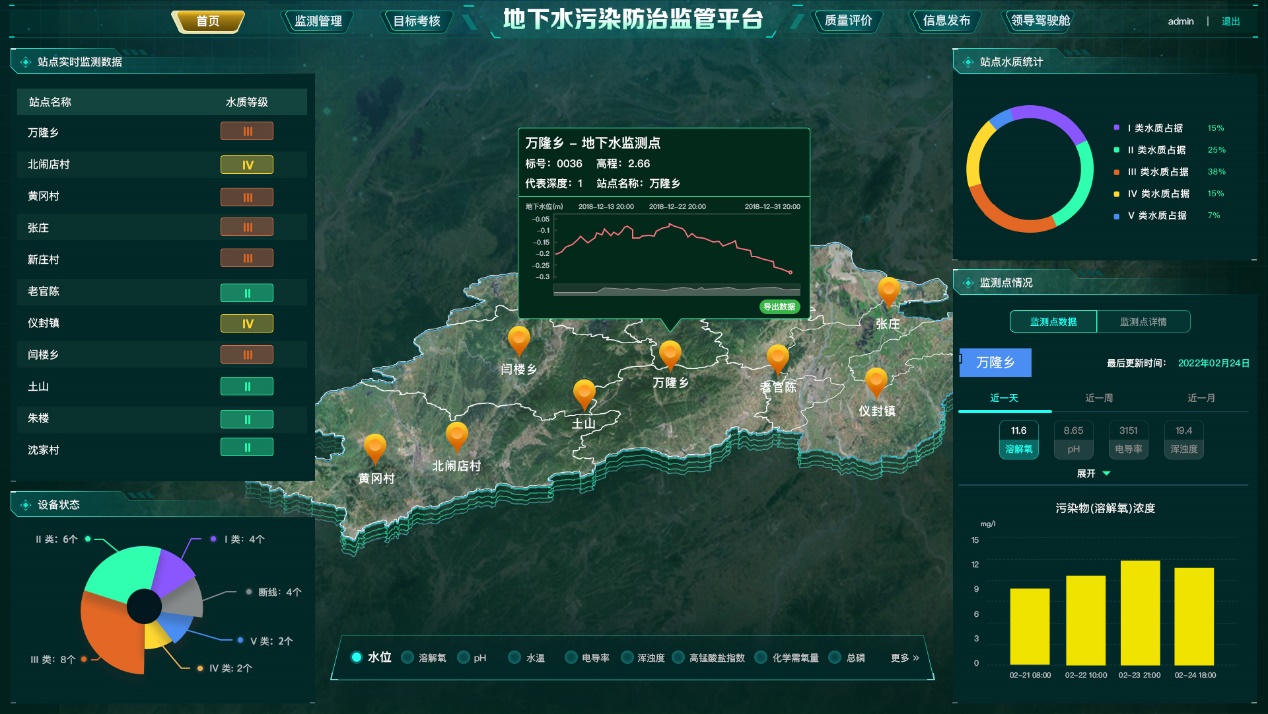
Task: Choose the 高锰酸盐指数 radio option
Action: [x=679, y=657]
